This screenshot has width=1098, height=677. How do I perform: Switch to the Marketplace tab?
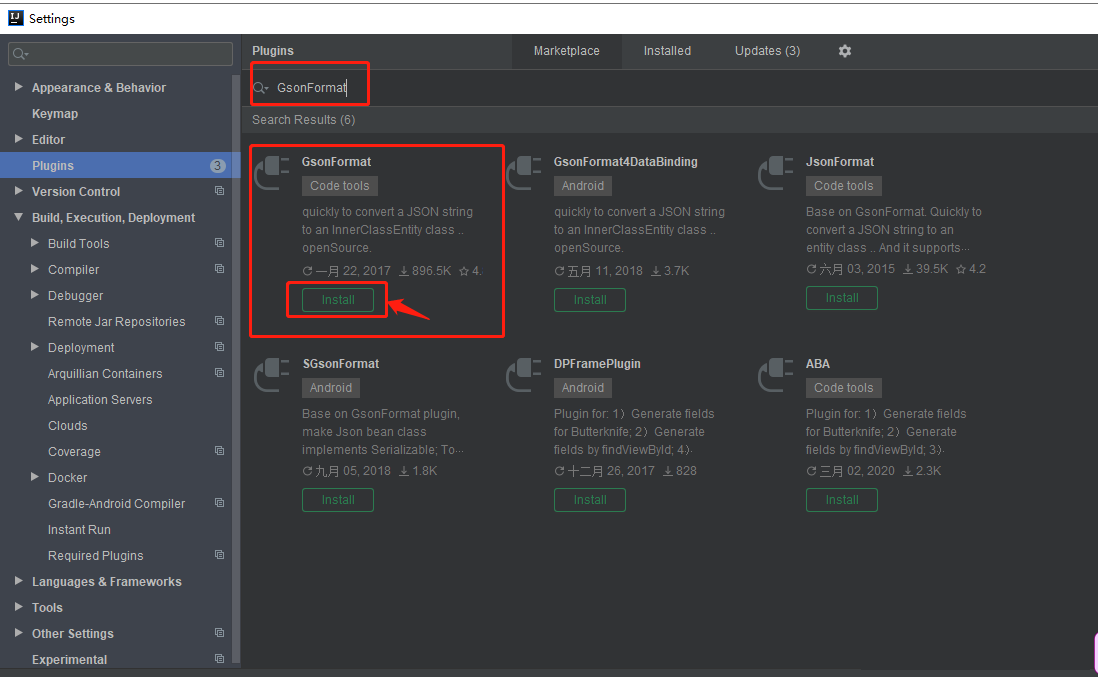point(567,51)
